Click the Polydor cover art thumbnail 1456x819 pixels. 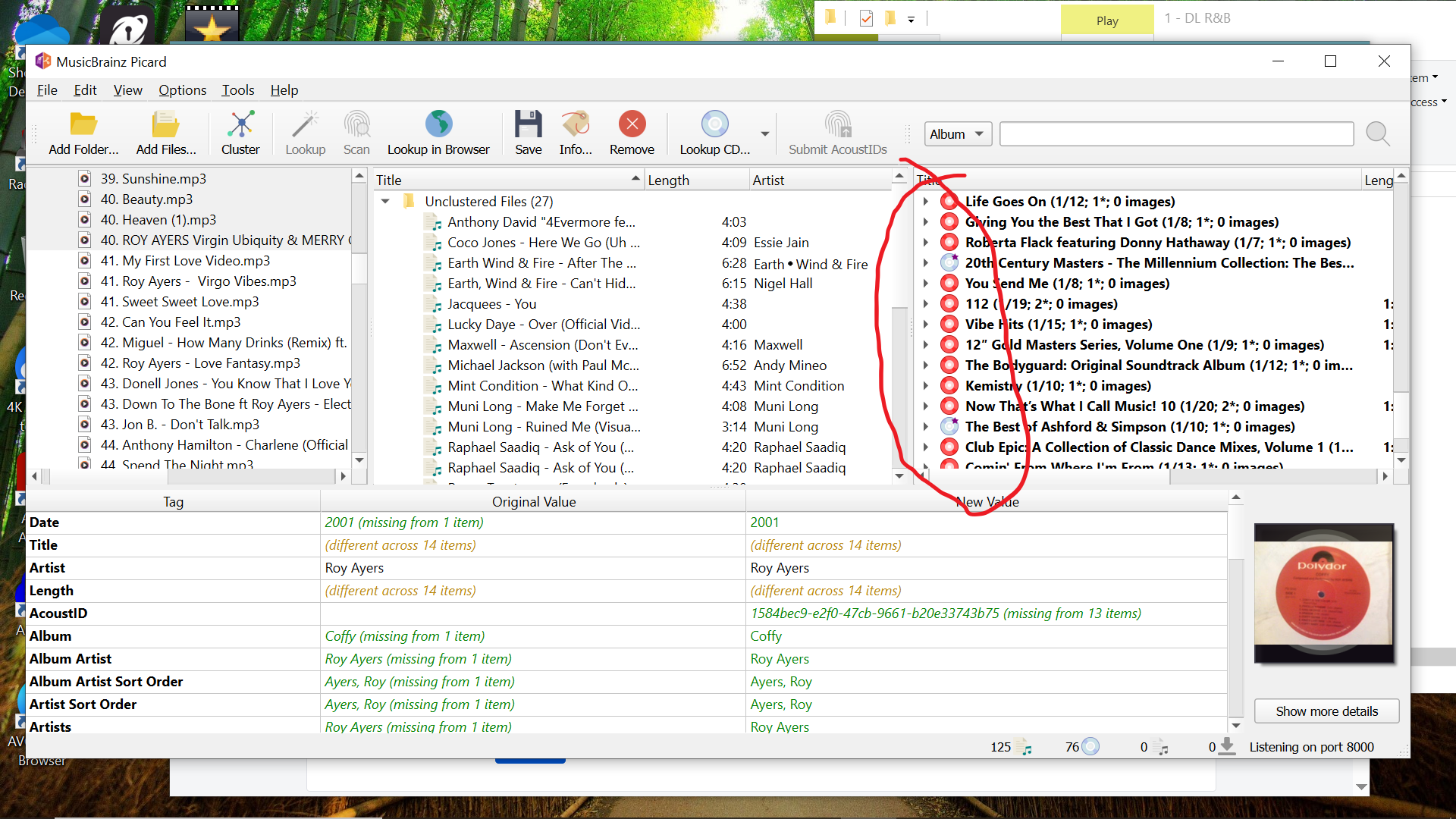(1324, 593)
